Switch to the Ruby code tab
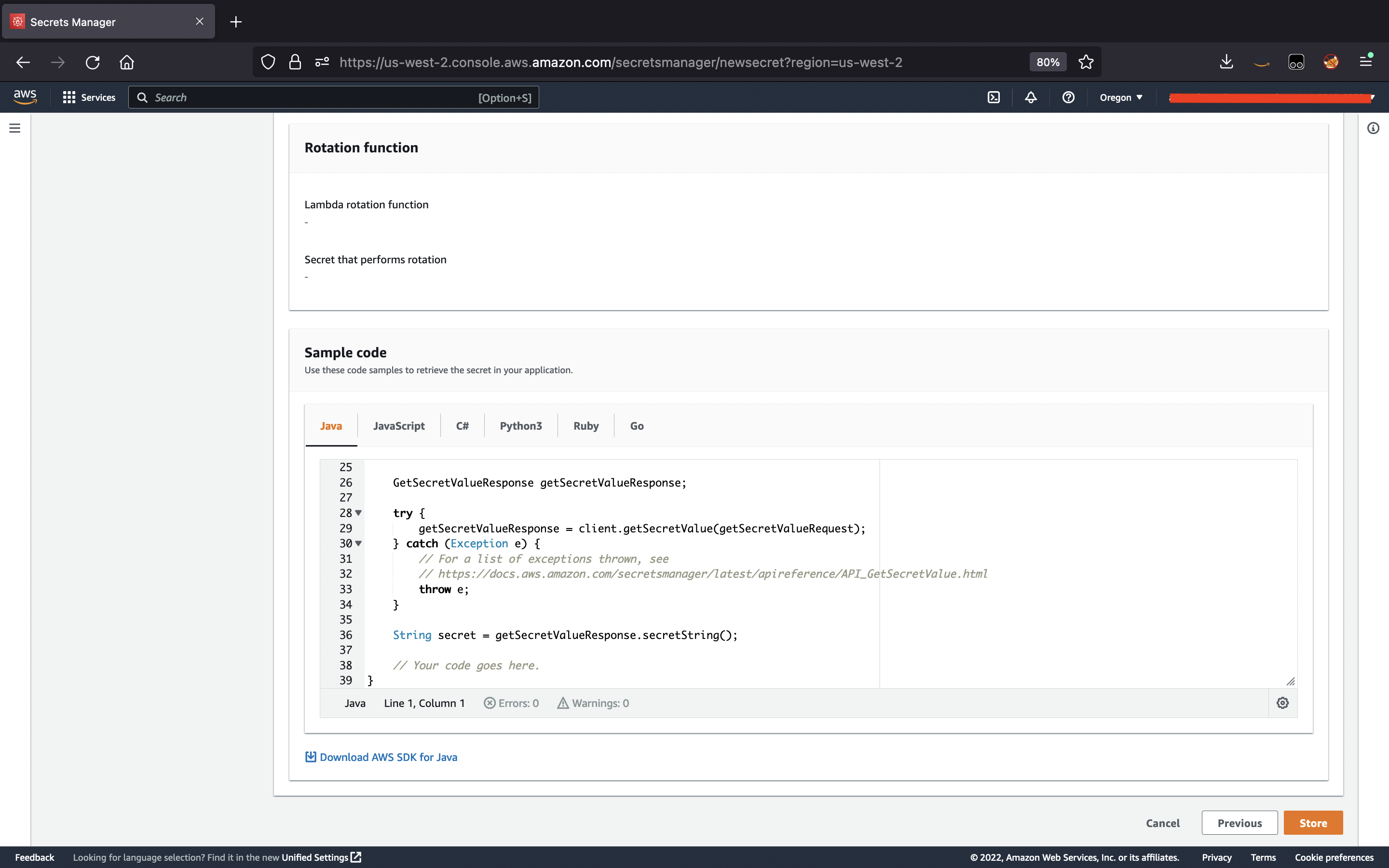The image size is (1389, 868). tap(586, 426)
